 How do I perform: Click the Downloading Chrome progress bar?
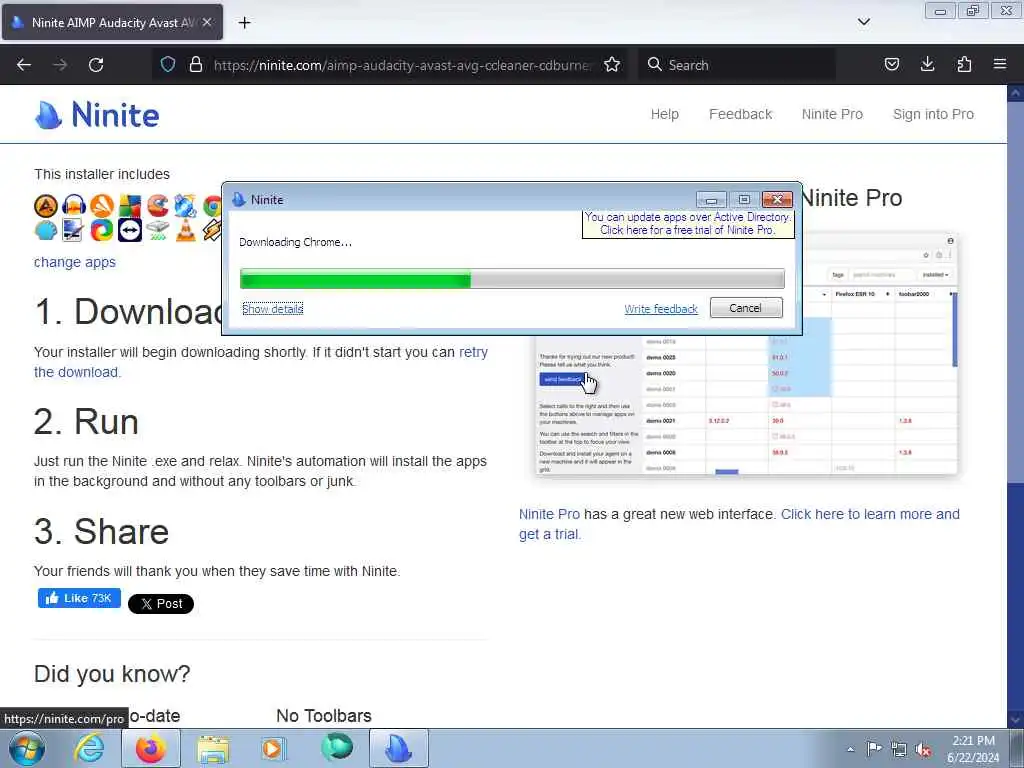(512, 279)
